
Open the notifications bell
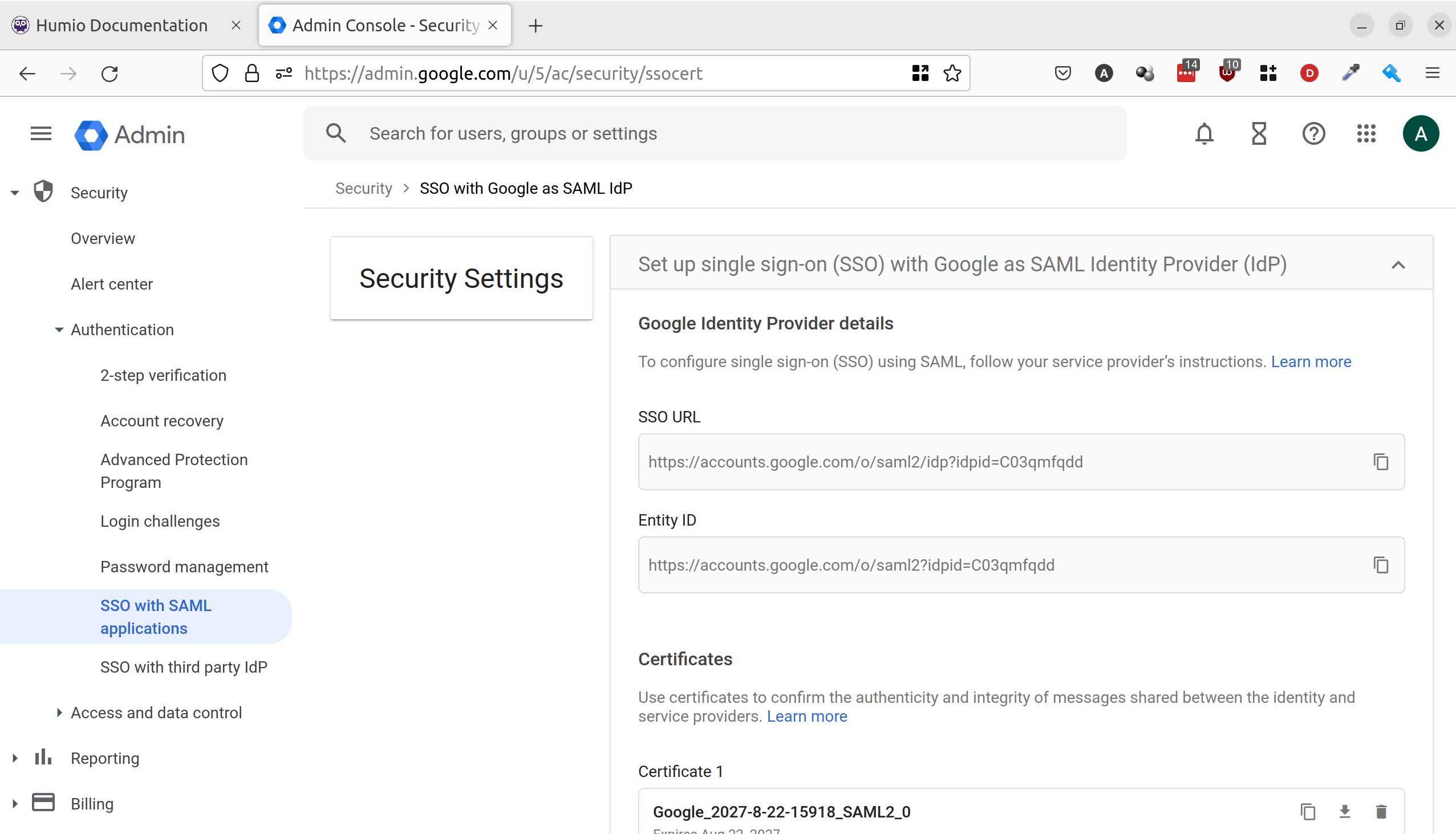[1203, 133]
